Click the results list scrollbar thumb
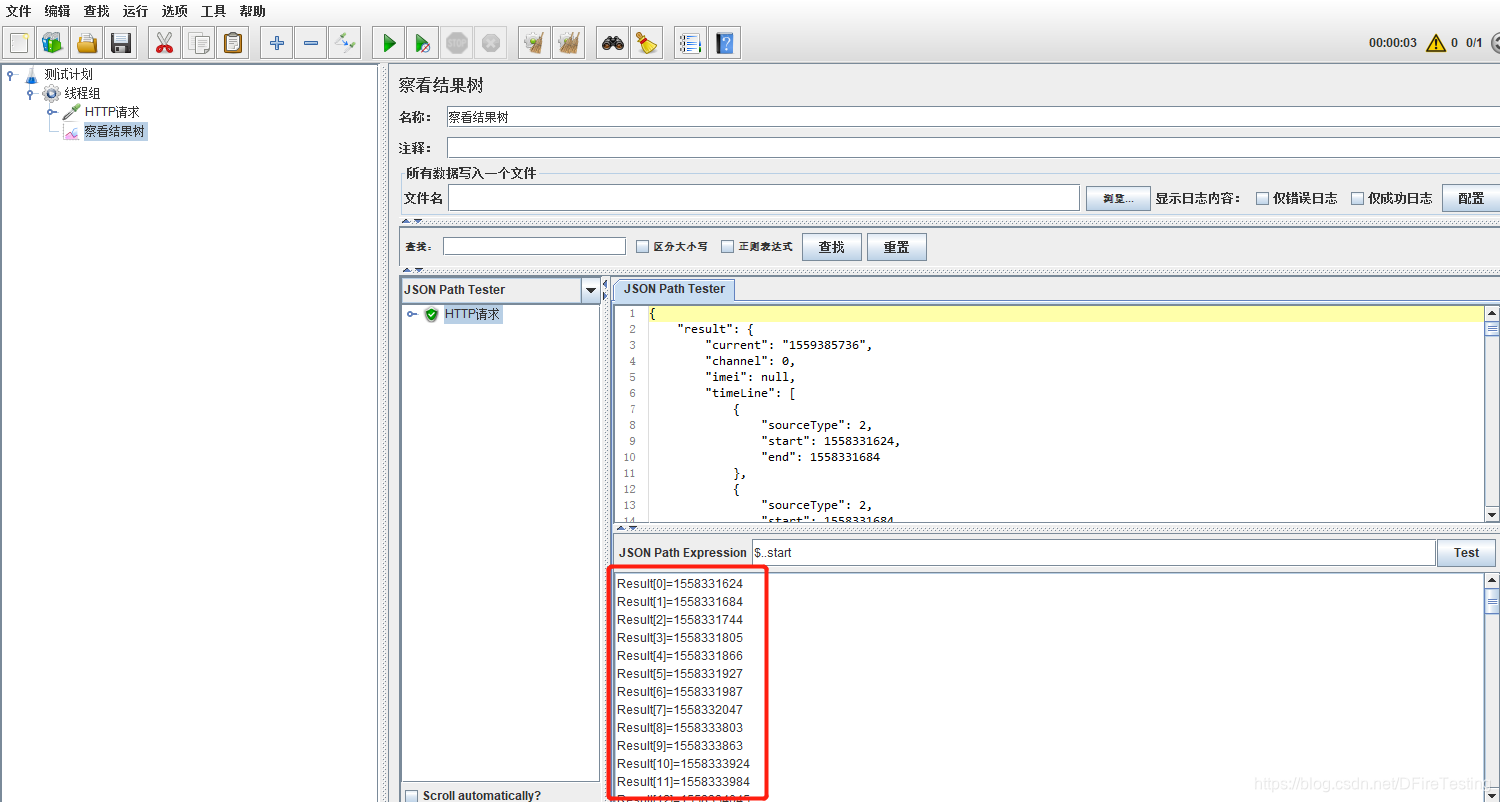This screenshot has width=1500, height=802. [1492, 599]
